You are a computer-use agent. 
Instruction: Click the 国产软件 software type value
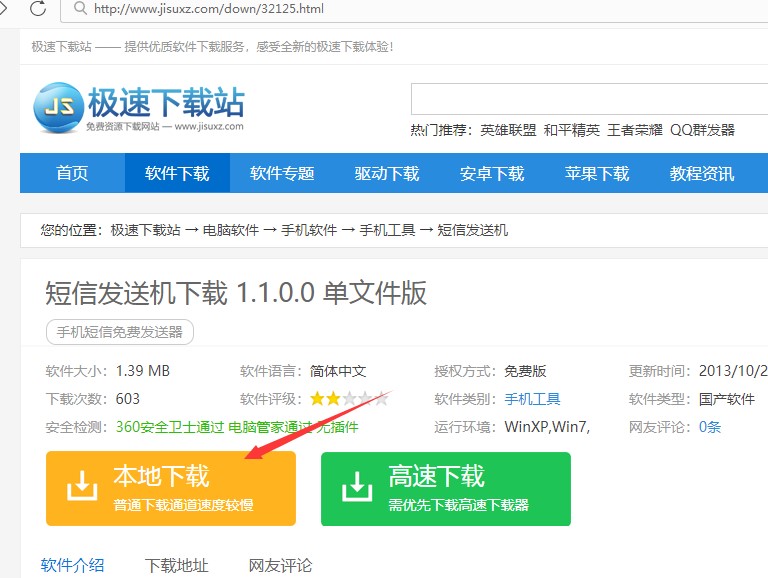[x=727, y=399]
